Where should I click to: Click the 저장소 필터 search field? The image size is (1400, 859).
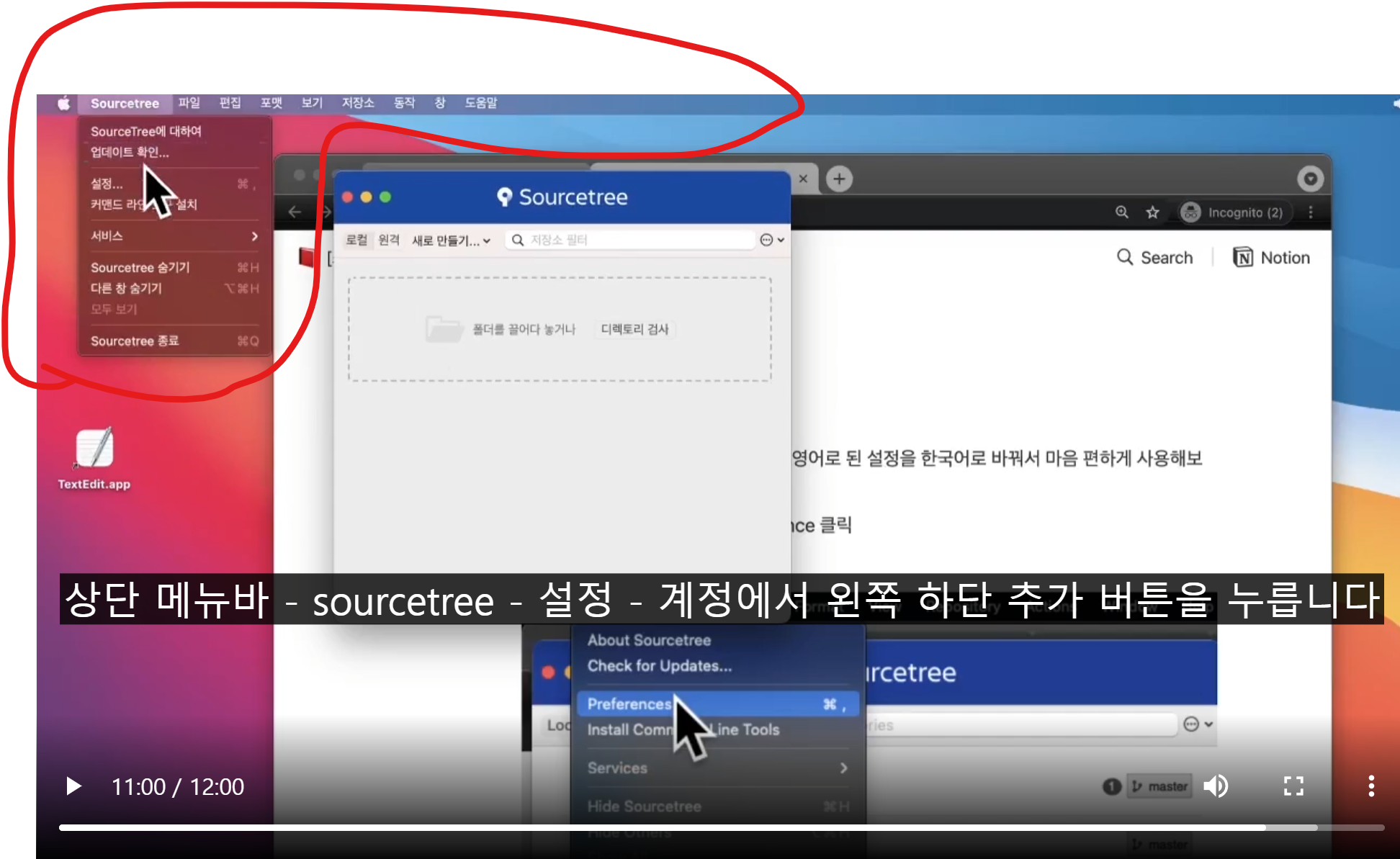tap(629, 240)
